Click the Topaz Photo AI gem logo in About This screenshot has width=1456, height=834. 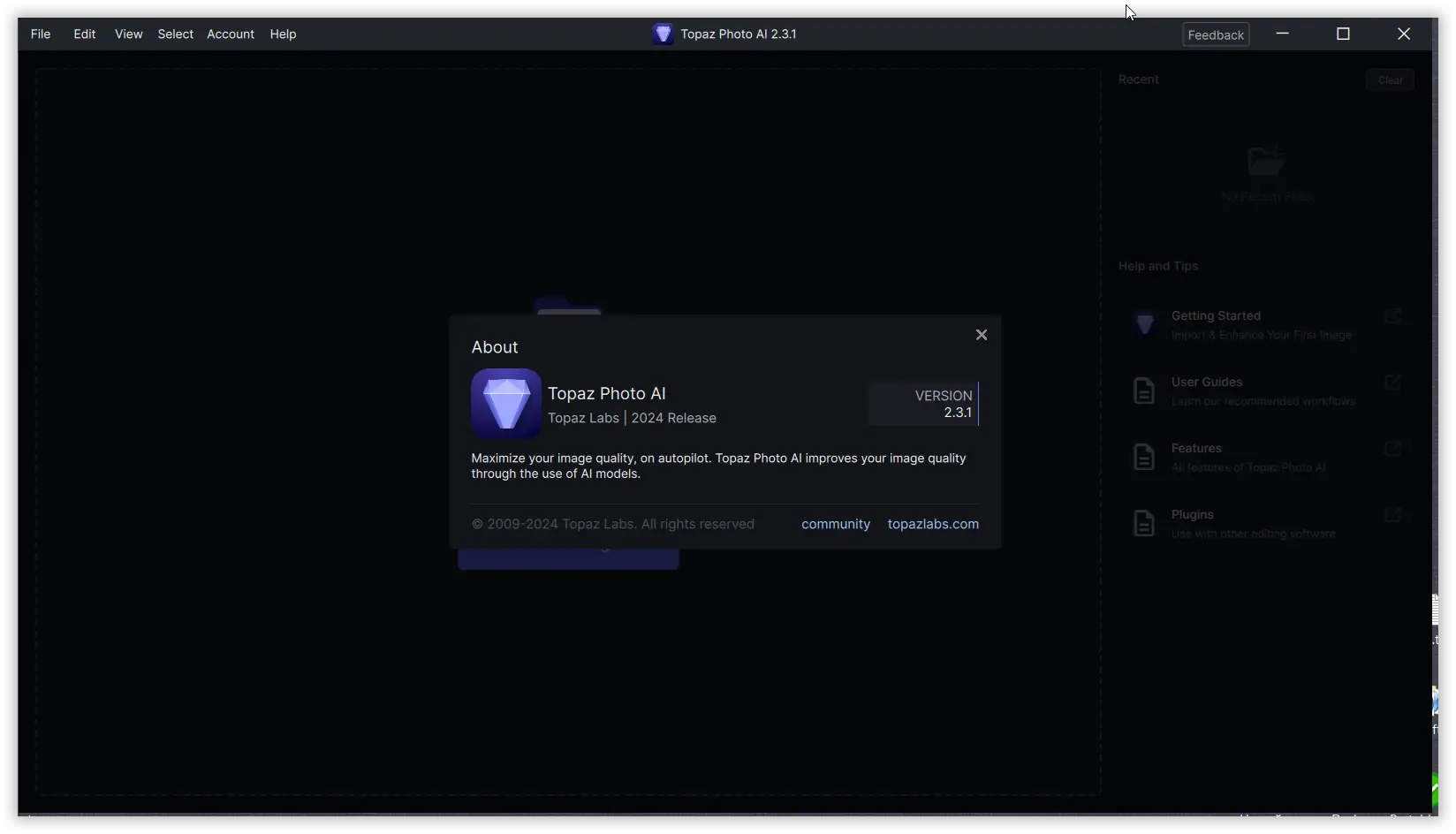click(x=506, y=404)
